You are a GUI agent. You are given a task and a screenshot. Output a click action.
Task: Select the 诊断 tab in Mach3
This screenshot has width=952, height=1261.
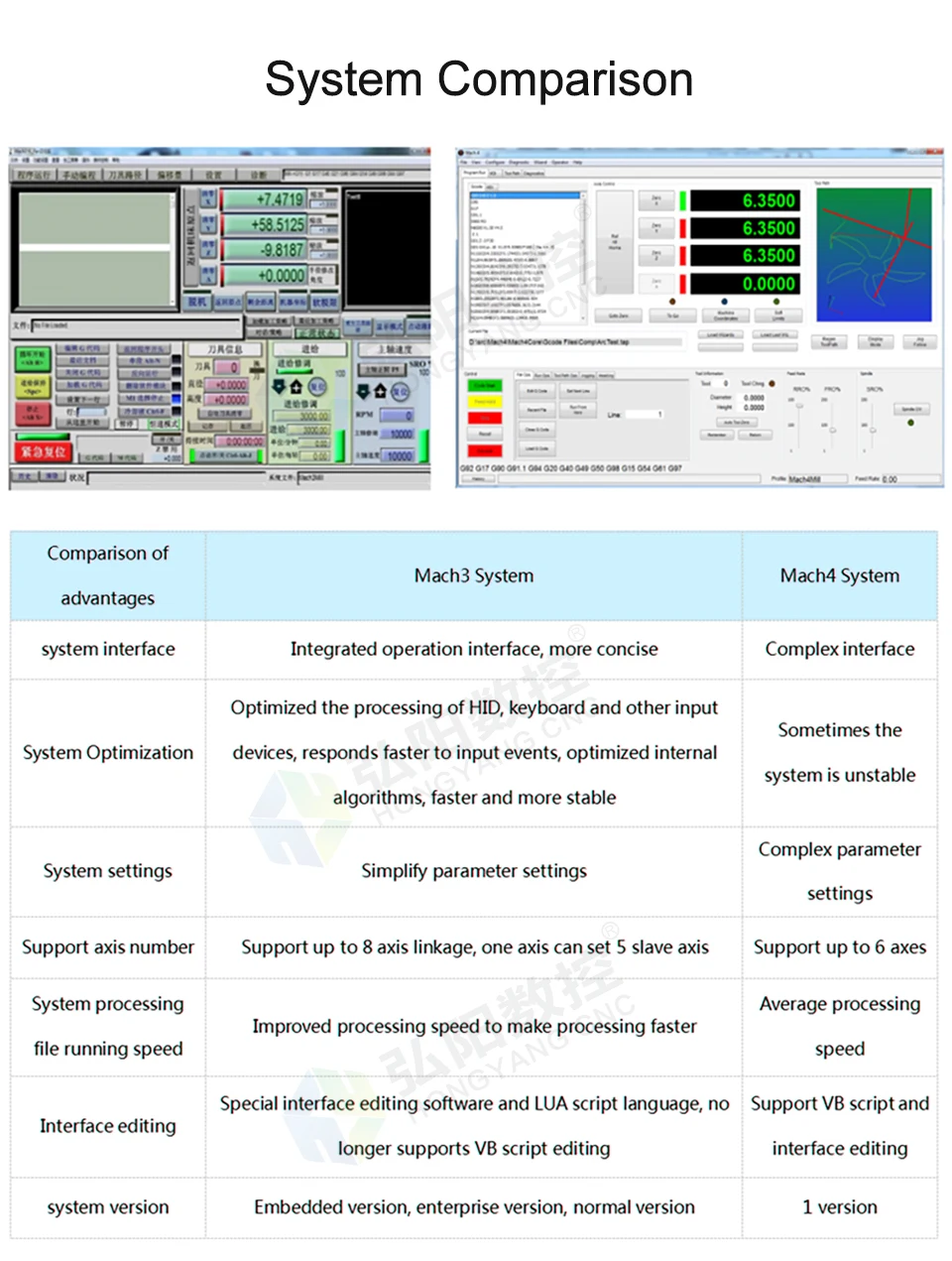pos(258,175)
